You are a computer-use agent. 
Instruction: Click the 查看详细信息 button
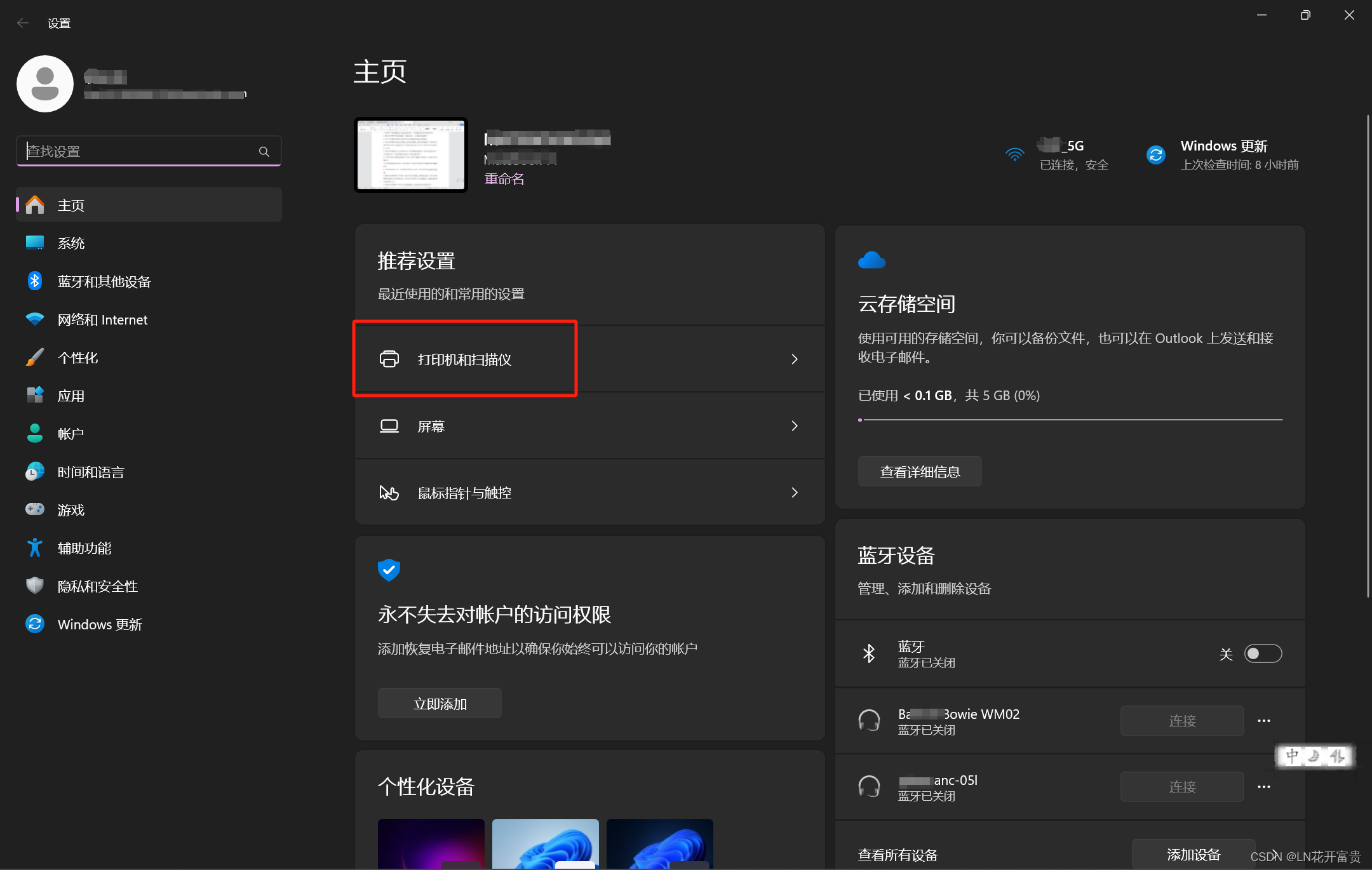click(920, 472)
